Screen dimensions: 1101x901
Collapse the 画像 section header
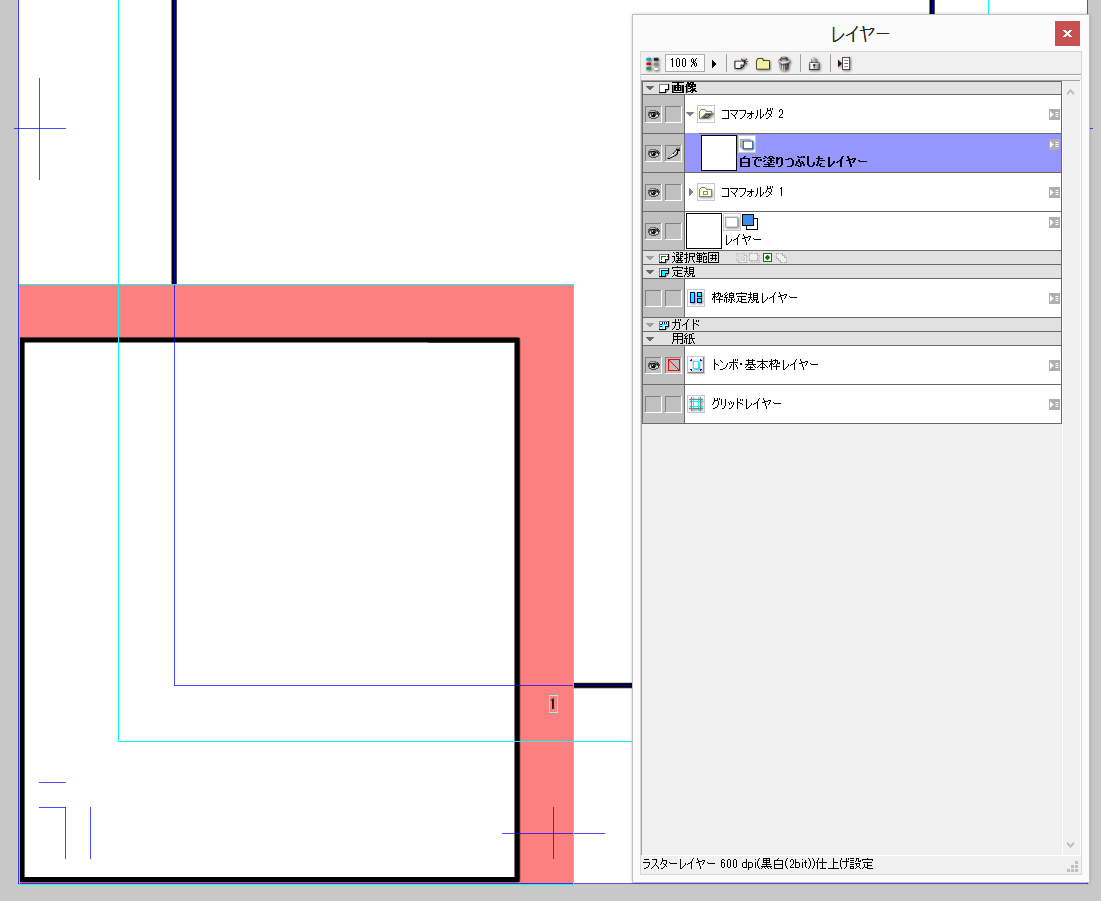click(650, 88)
